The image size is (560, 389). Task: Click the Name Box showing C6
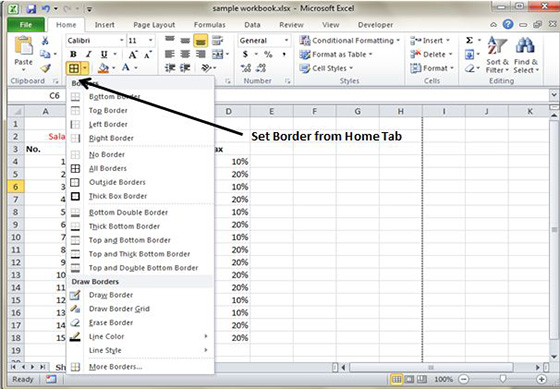tap(37, 96)
